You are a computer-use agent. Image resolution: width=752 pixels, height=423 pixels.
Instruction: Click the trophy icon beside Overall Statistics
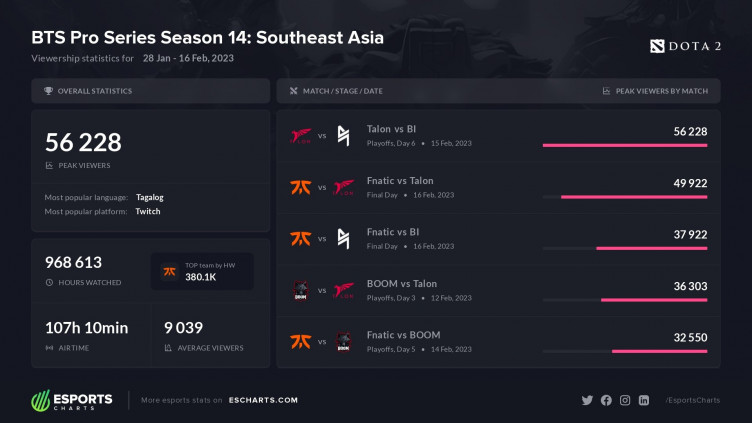click(49, 91)
